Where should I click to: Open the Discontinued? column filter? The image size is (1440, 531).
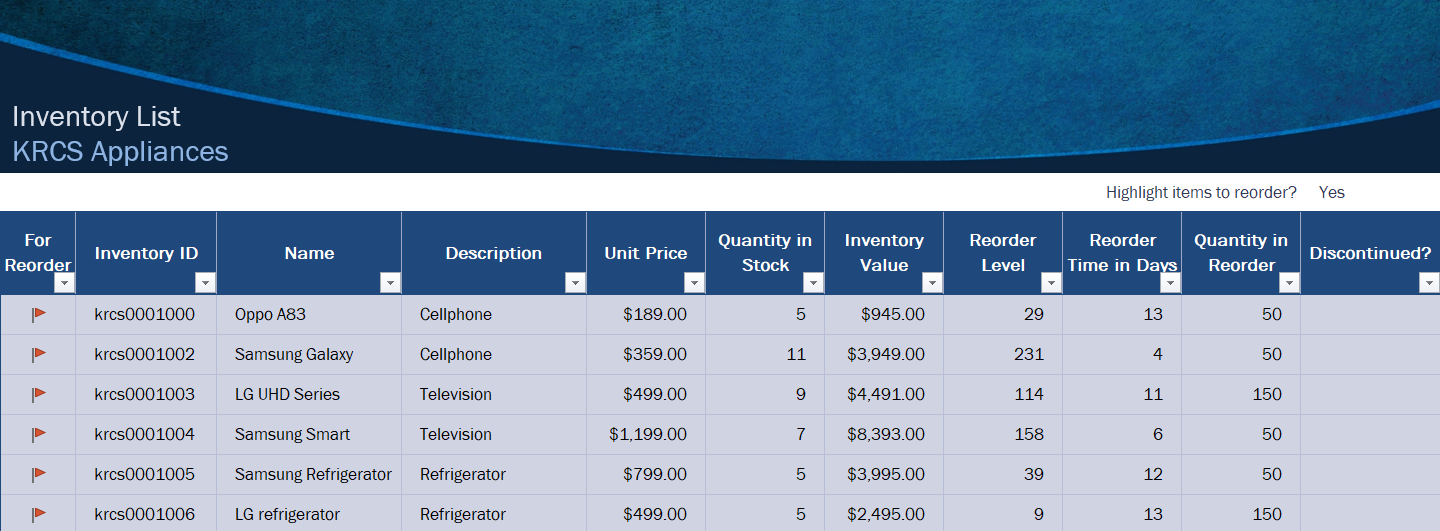coord(1428,284)
